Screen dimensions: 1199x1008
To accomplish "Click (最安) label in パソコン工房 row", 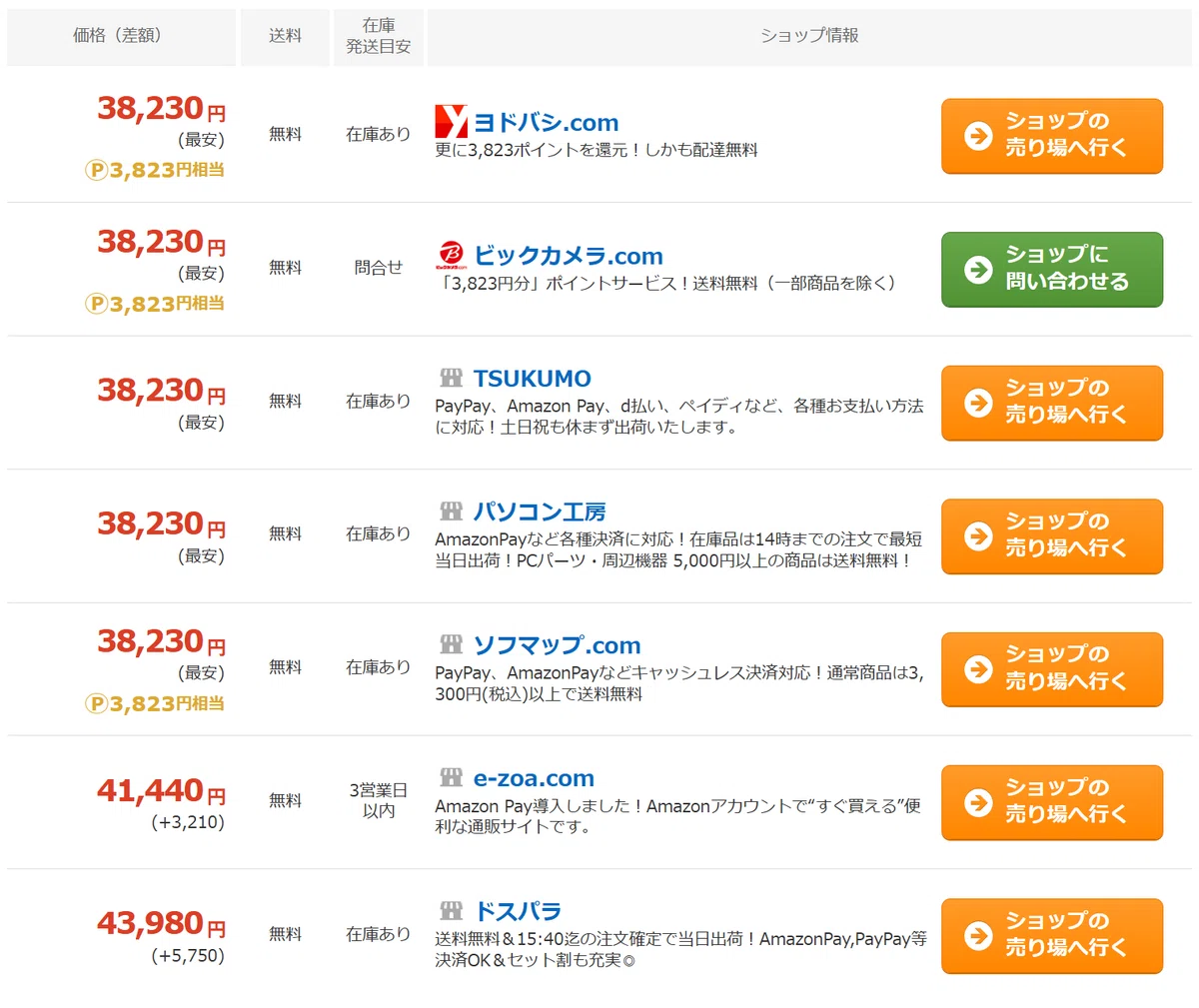I will pos(201,555).
